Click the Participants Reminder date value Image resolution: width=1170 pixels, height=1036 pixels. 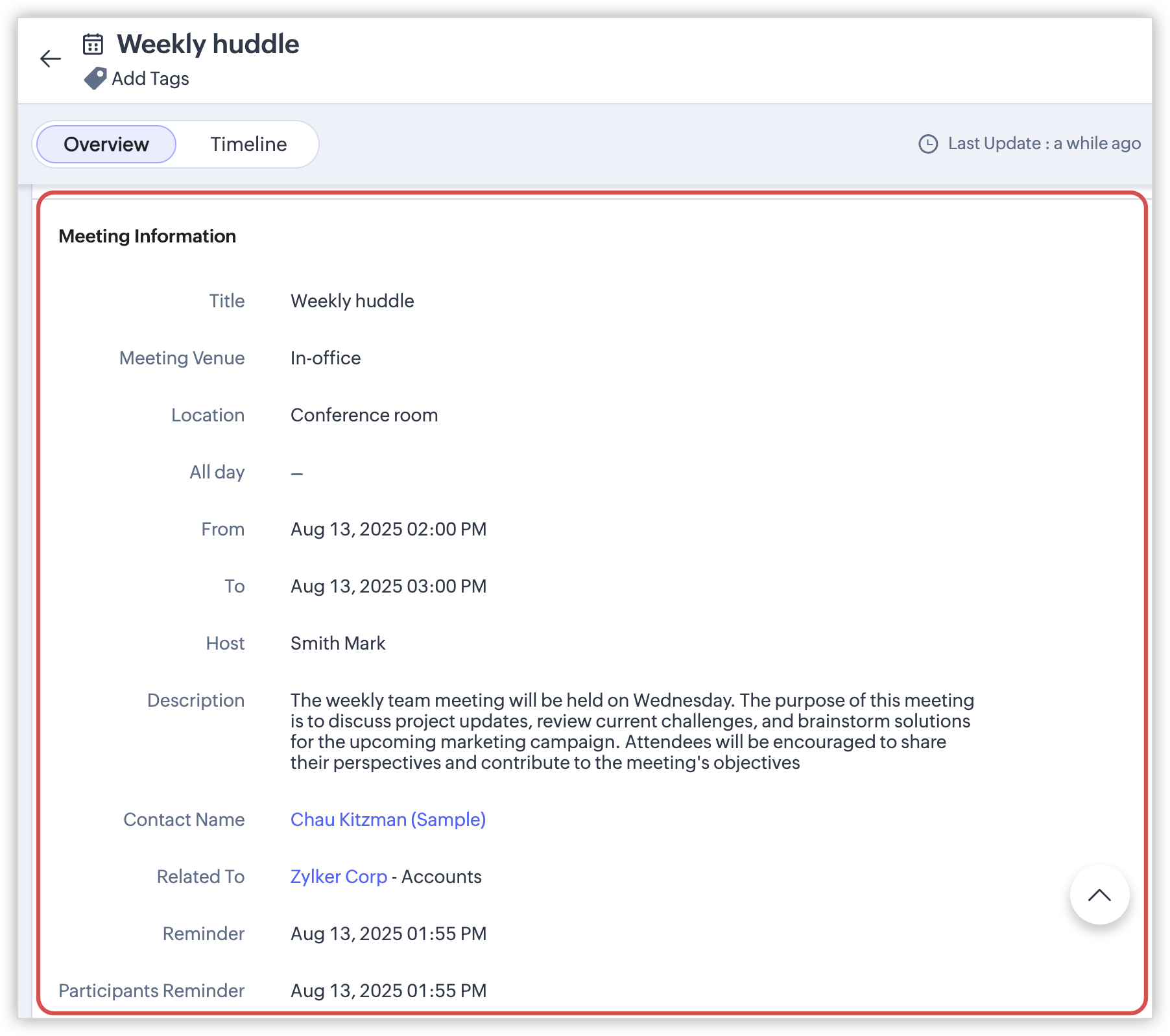pyautogui.click(x=388, y=991)
